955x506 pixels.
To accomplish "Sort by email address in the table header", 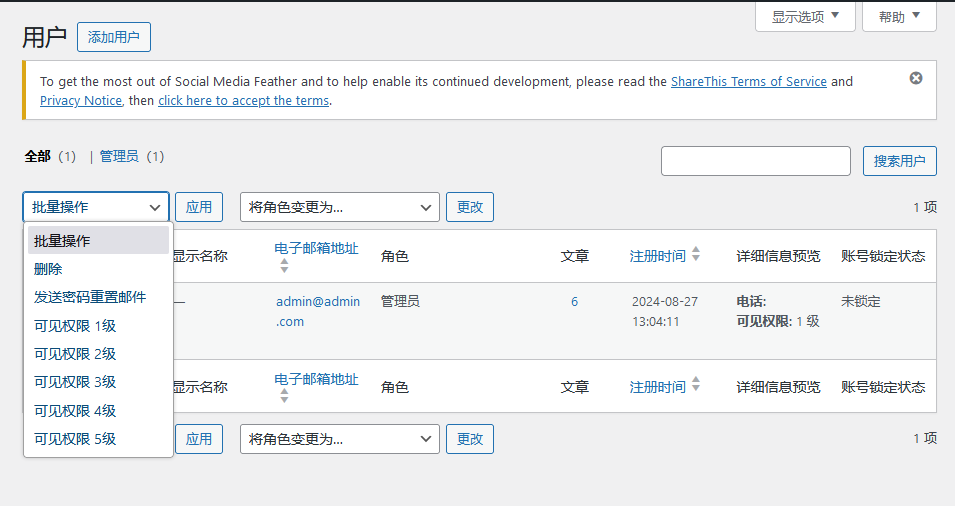I will pyautogui.click(x=316, y=248).
